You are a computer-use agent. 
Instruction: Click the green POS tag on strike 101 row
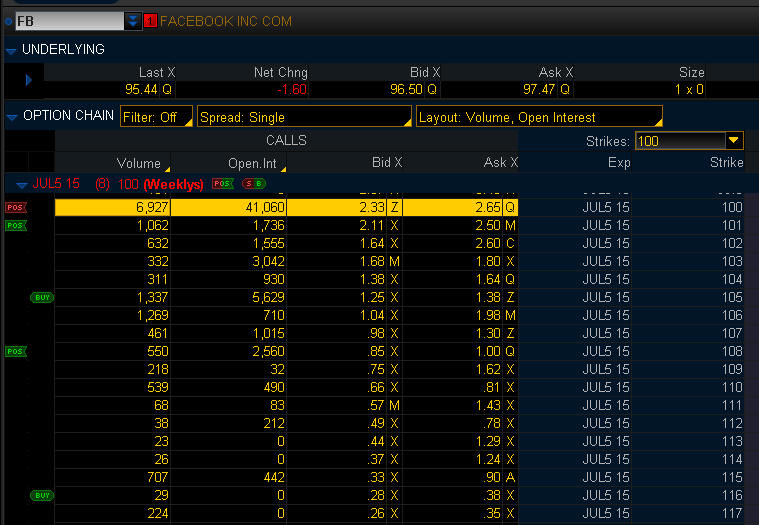[x=14, y=226]
